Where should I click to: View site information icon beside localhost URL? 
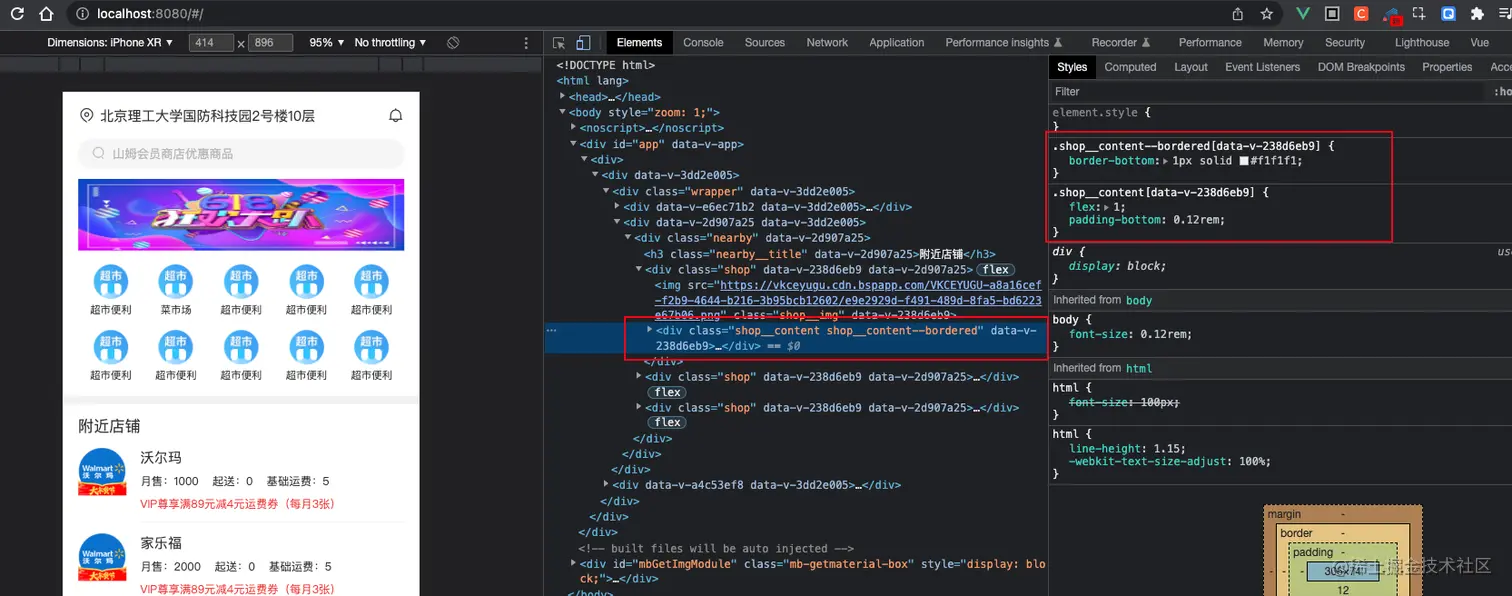point(82,14)
